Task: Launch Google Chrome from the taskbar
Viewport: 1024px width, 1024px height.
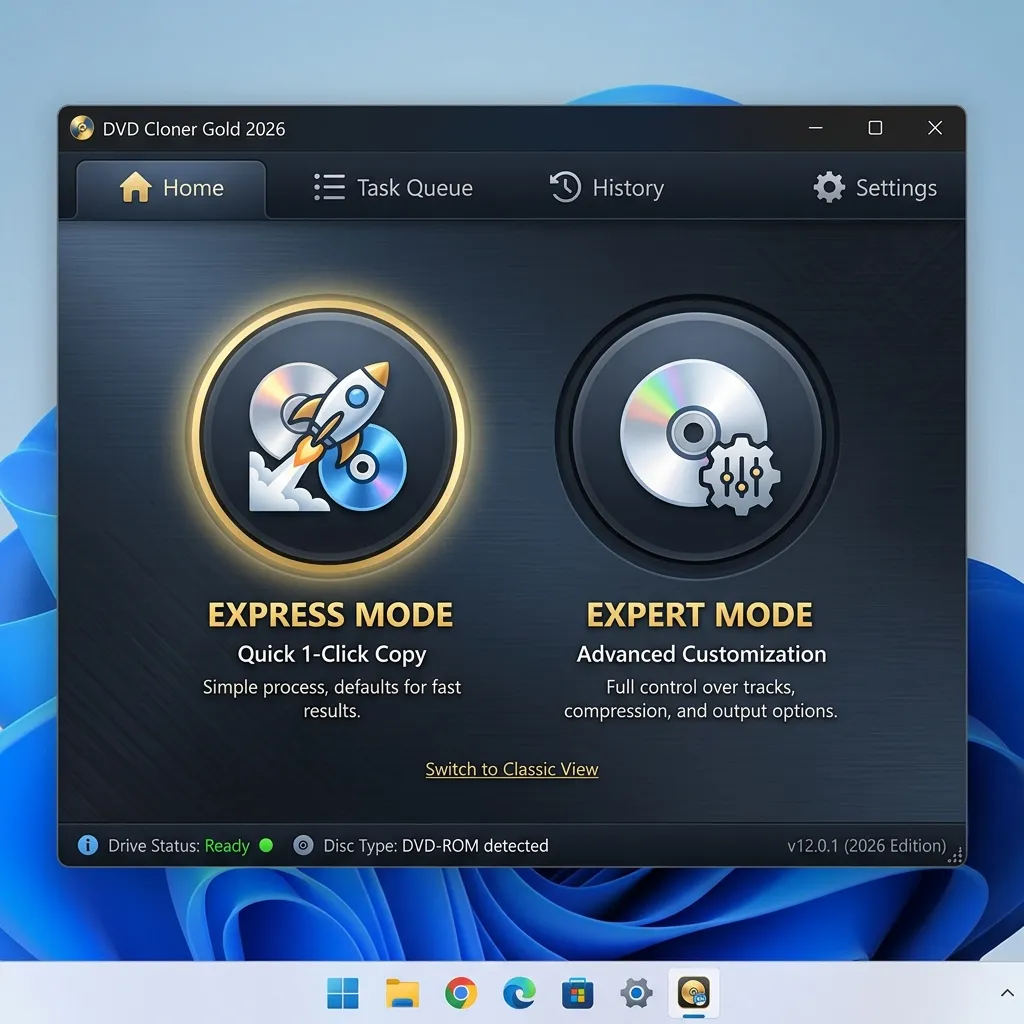Action: pyautogui.click(x=460, y=993)
